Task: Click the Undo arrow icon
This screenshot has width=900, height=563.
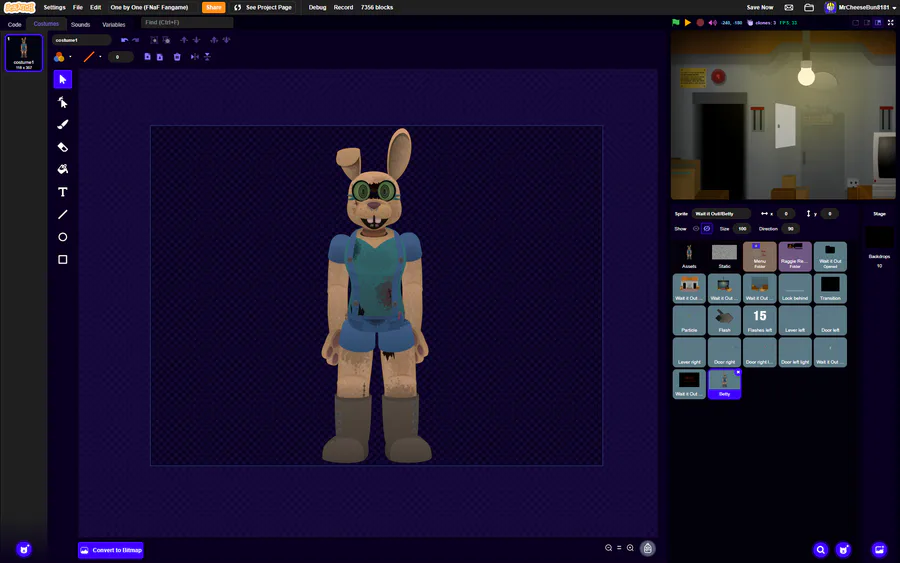Action: point(124,40)
